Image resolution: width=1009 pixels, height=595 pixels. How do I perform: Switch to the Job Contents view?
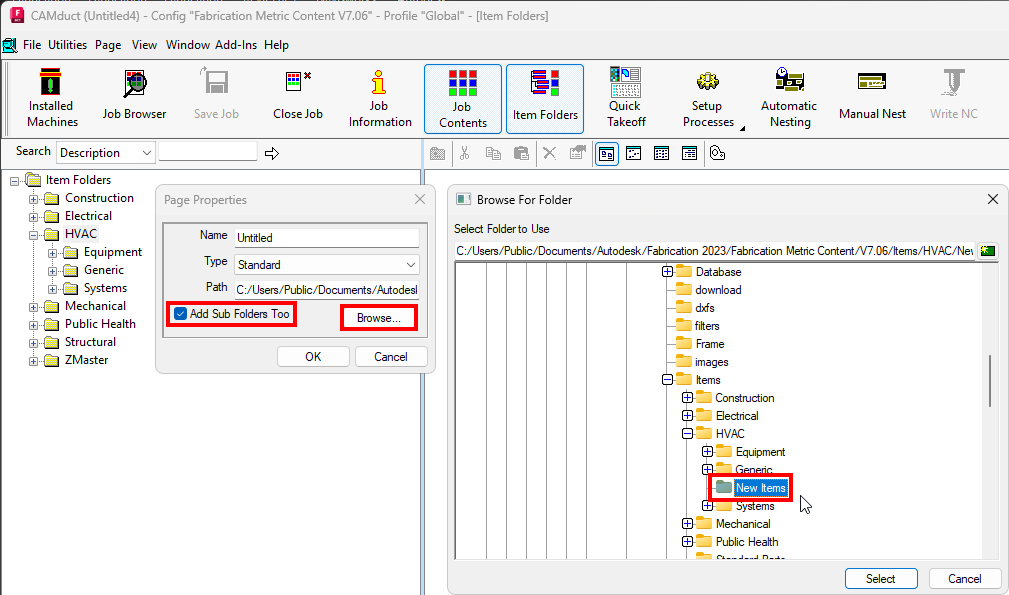(x=462, y=97)
